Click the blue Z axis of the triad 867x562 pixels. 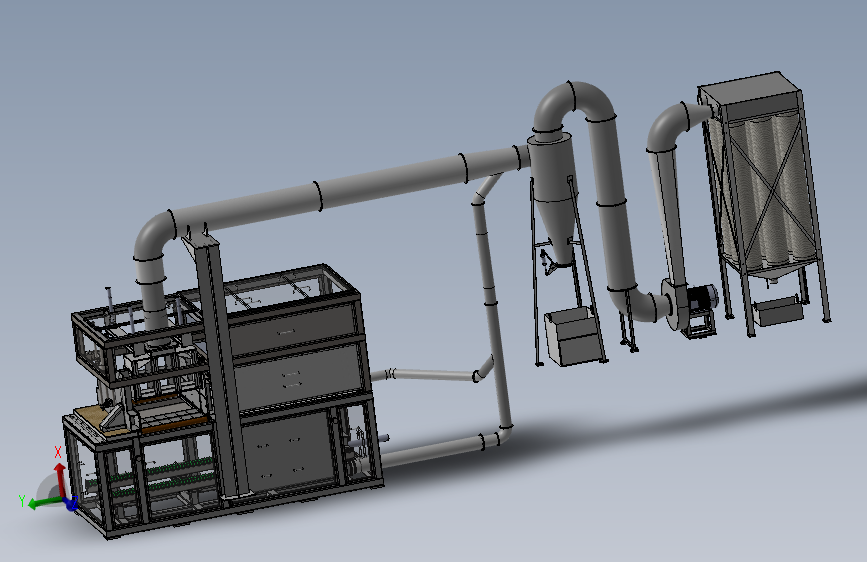(71, 503)
